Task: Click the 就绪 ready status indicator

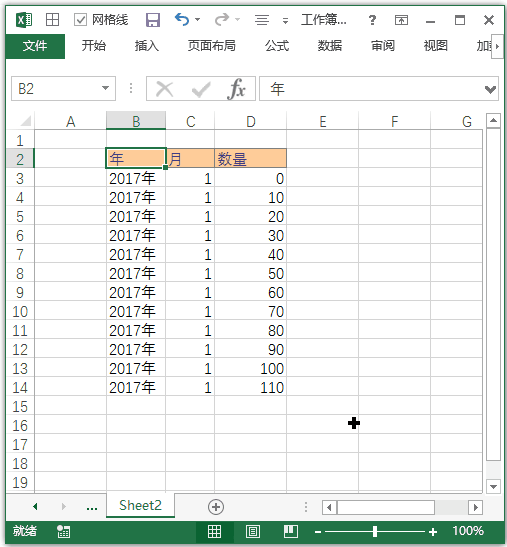Action: (25, 531)
